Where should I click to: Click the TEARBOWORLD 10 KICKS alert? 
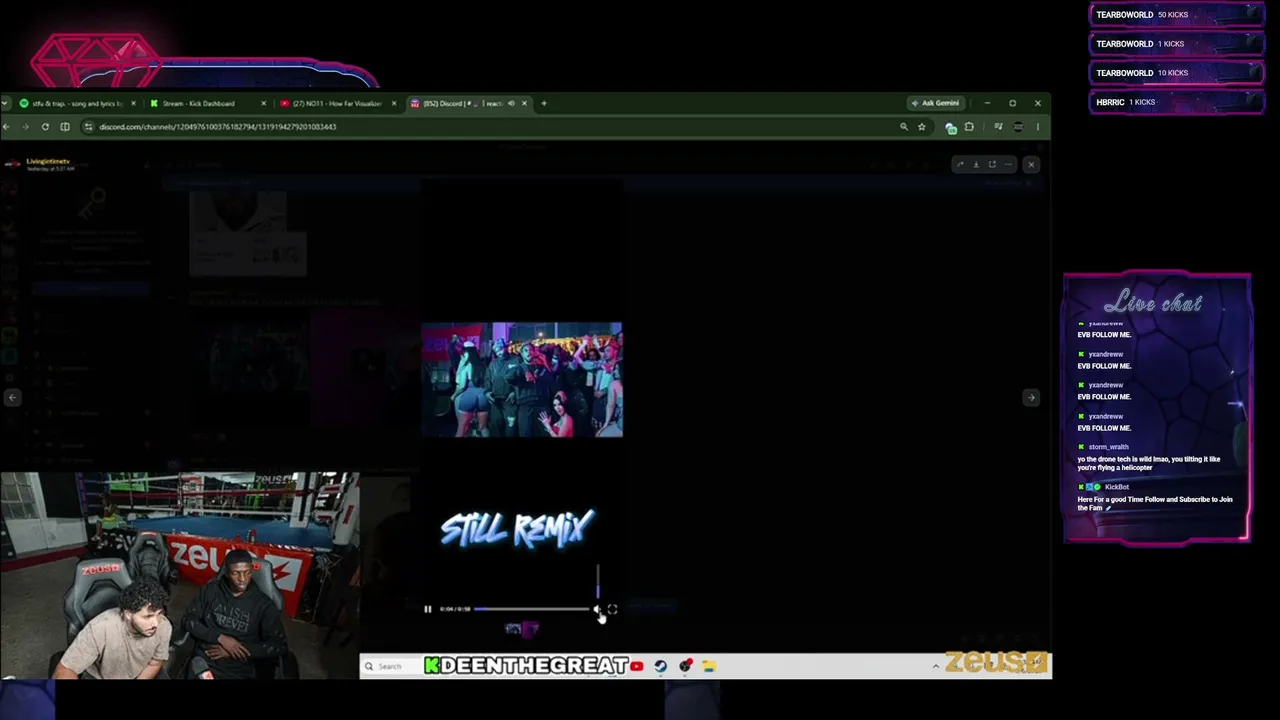pyautogui.click(x=1176, y=73)
